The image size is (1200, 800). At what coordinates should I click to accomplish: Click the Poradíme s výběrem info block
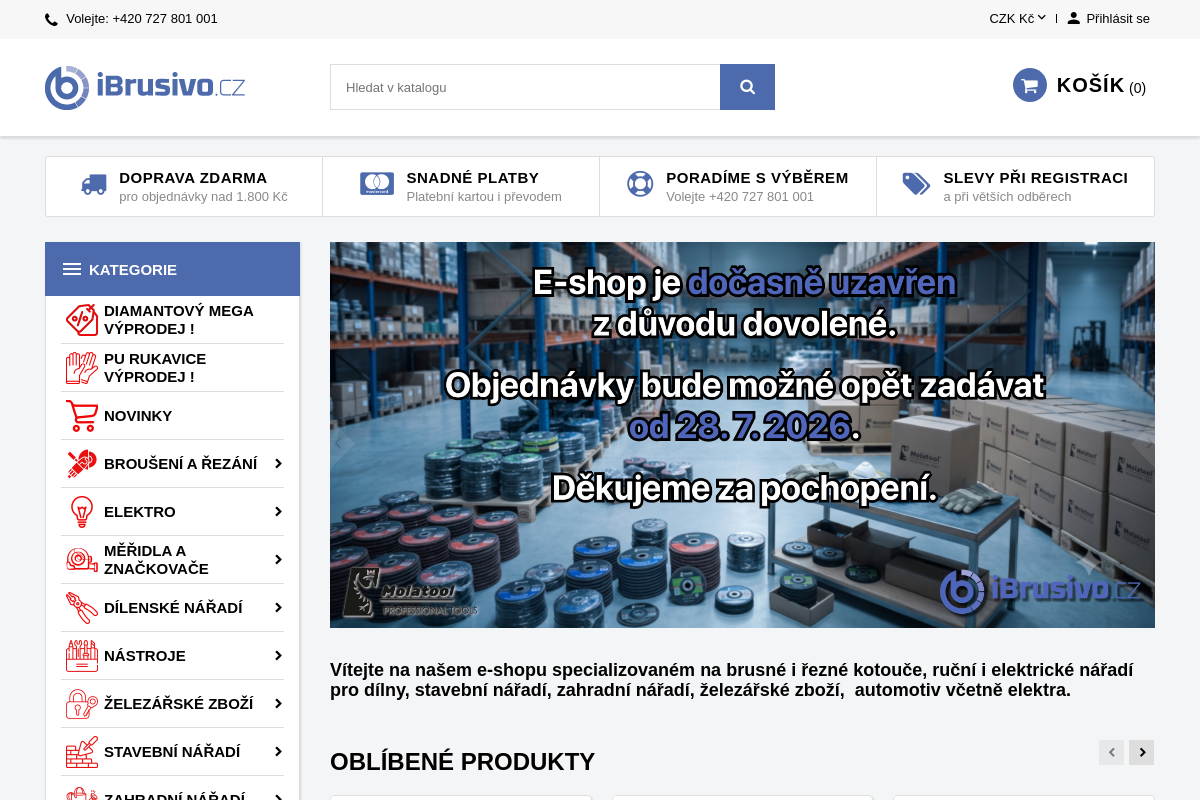pos(738,186)
